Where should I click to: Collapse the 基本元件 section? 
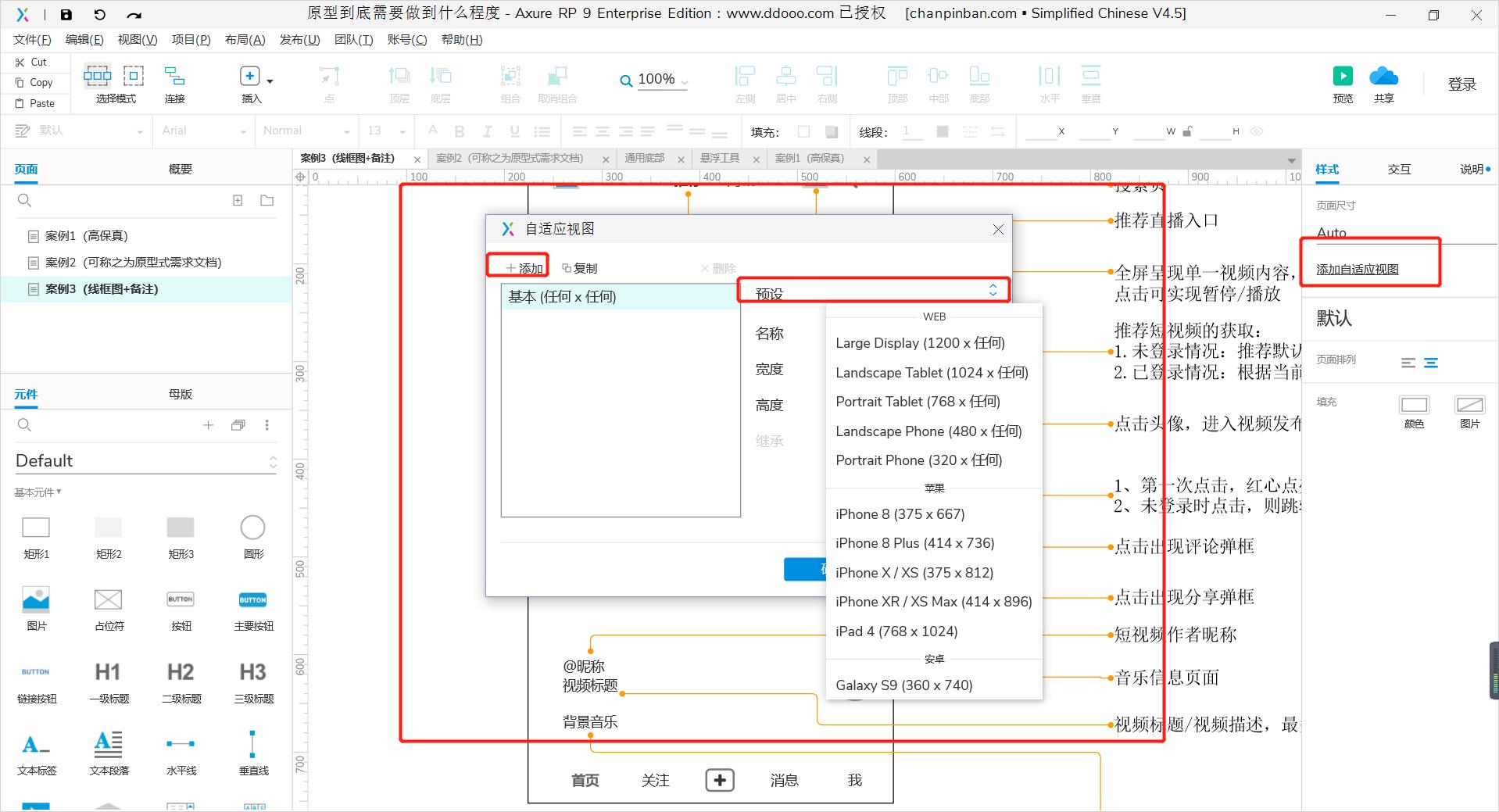(38, 492)
